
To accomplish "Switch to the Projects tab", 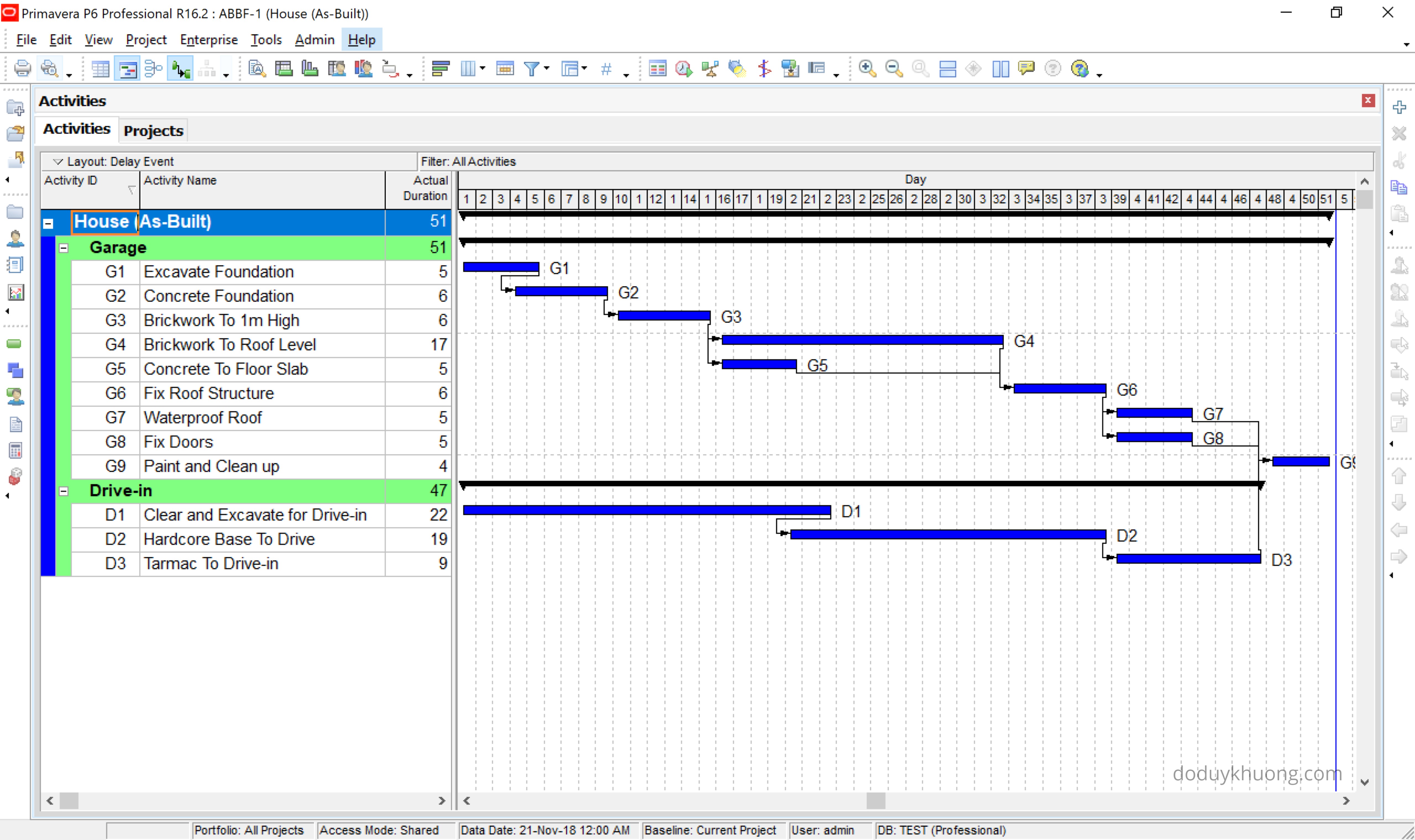I will [x=153, y=131].
